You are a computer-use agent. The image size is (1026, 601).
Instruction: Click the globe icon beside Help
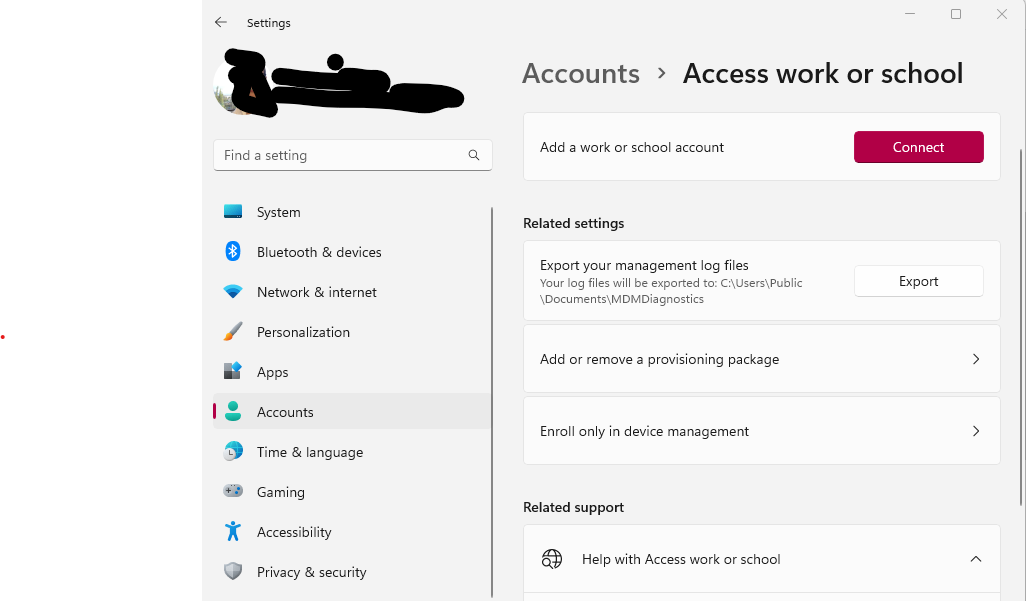click(551, 558)
